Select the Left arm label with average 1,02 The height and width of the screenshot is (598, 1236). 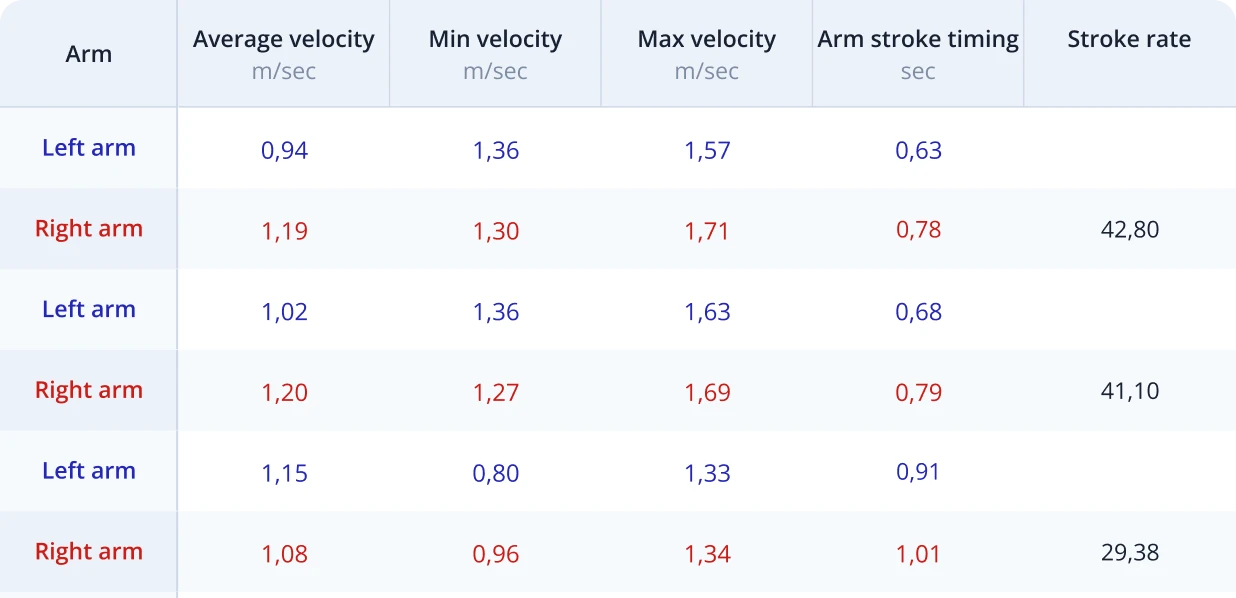coord(88,310)
